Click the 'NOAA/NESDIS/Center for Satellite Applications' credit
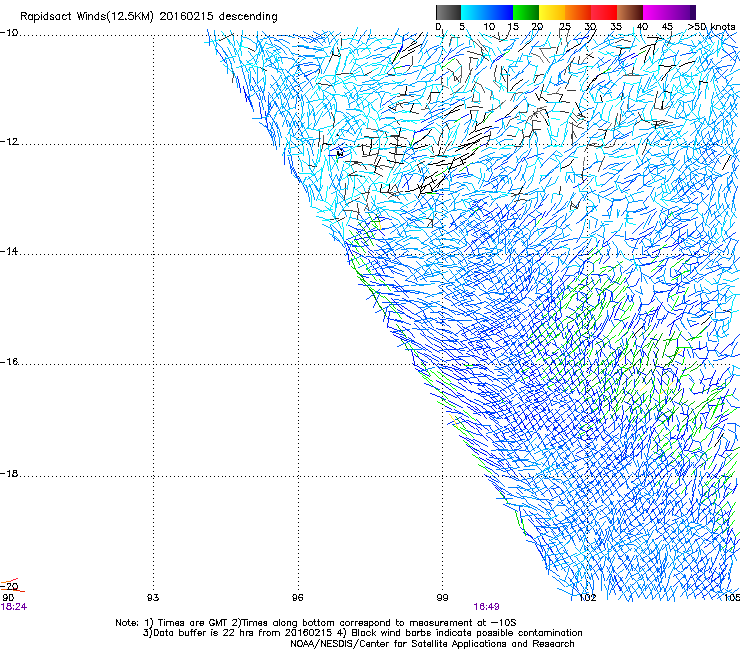The width and height of the screenshot is (740, 650). tap(400, 644)
